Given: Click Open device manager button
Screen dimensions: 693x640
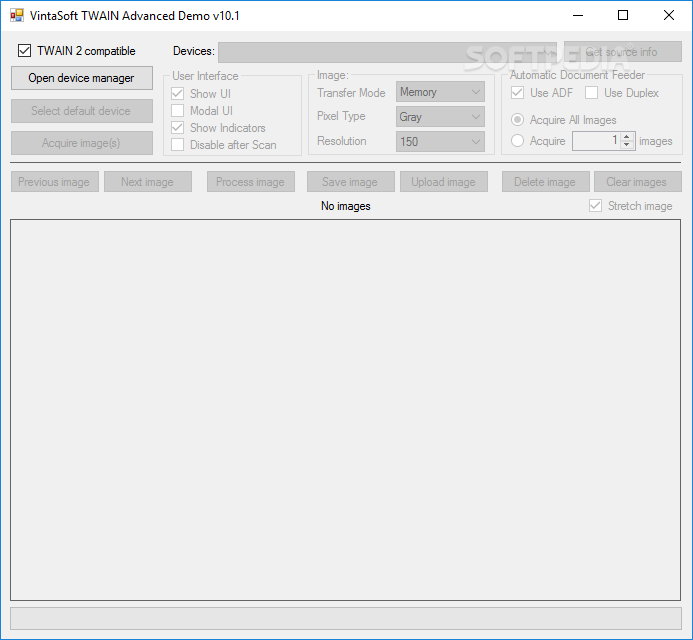Looking at the screenshot, I should (x=82, y=78).
